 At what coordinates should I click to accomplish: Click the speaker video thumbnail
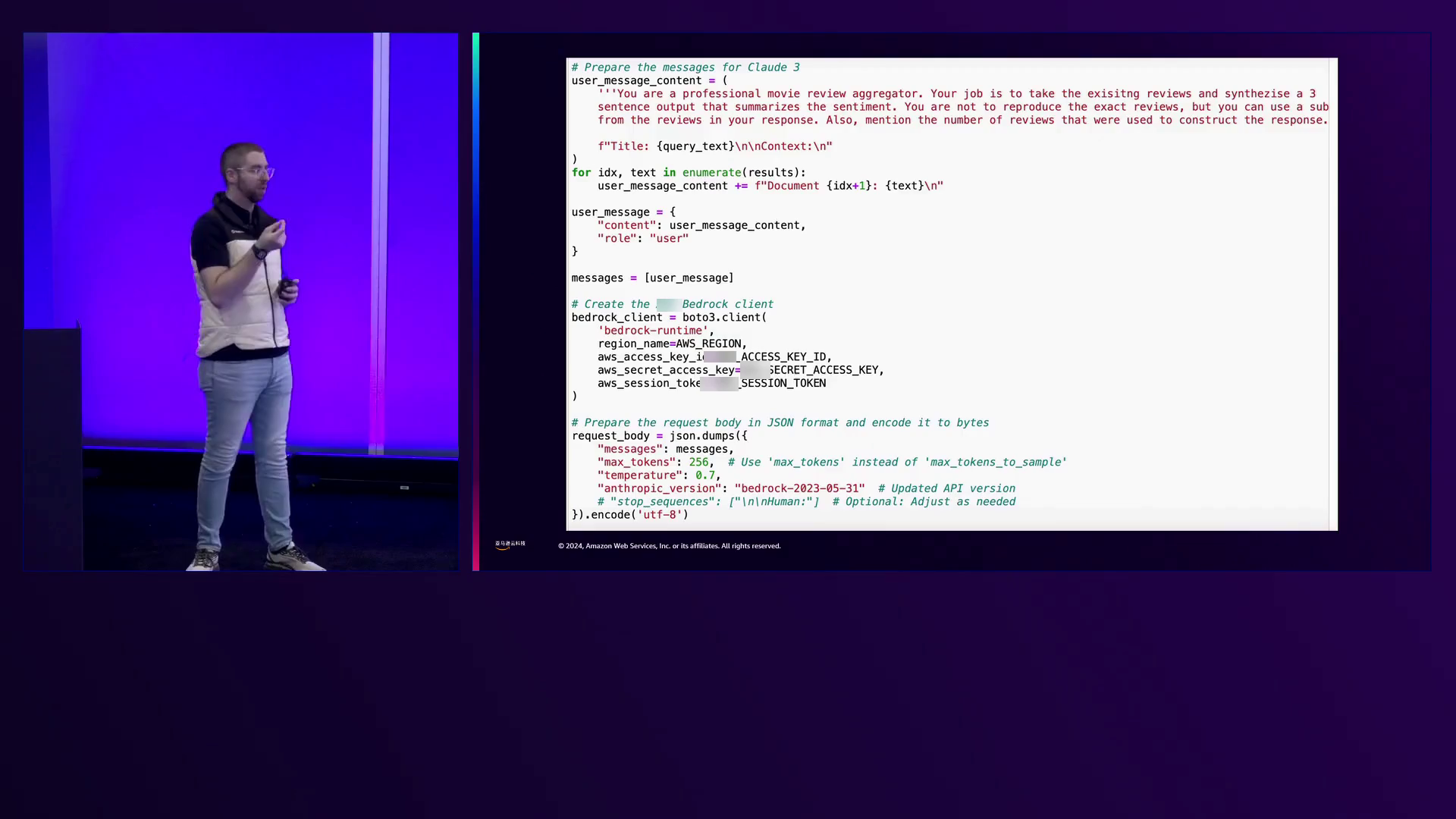(x=240, y=301)
